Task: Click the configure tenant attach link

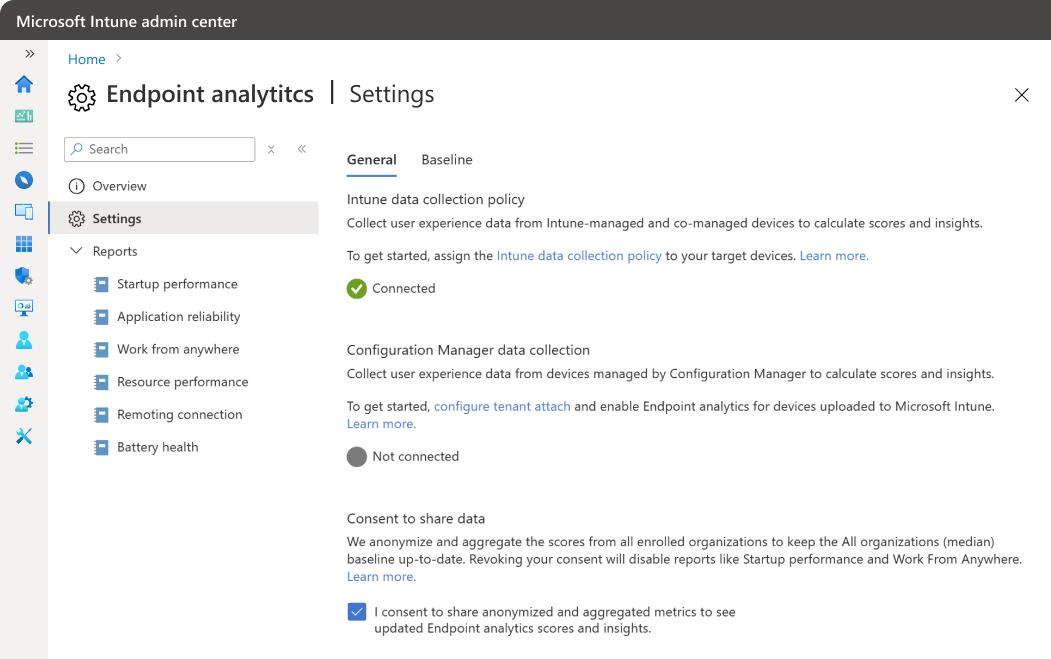Action: 502,407
